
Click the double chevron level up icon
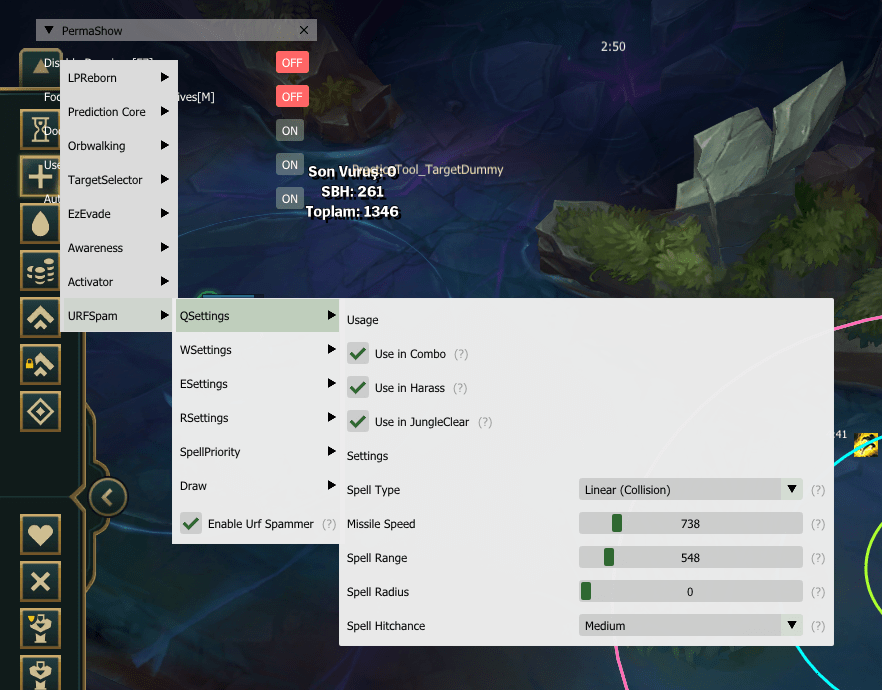40,318
